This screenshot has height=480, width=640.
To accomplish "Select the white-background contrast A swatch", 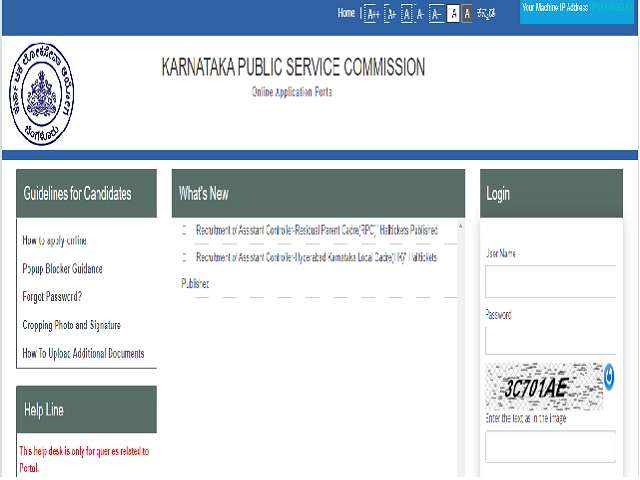I will point(453,14).
